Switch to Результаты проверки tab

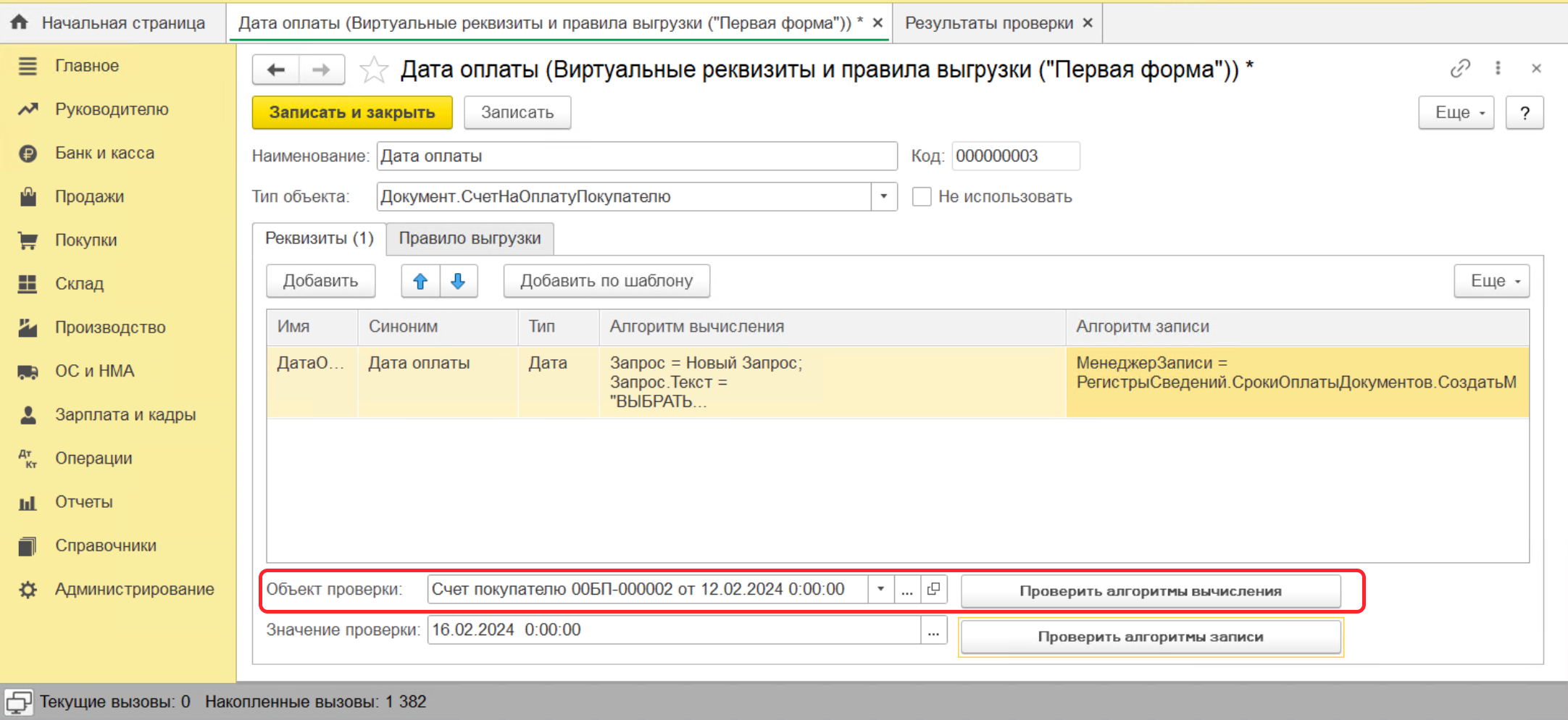pos(988,22)
